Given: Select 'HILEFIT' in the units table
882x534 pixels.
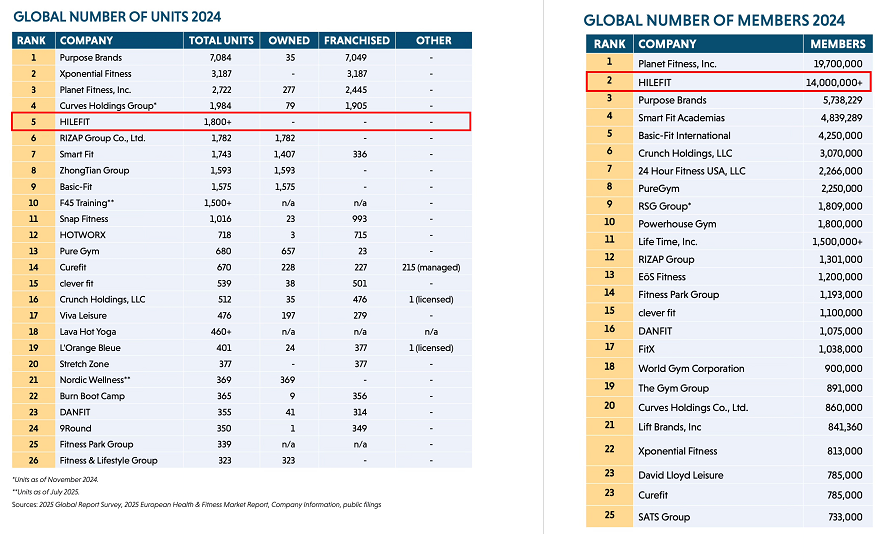Looking at the screenshot, I should point(75,122).
